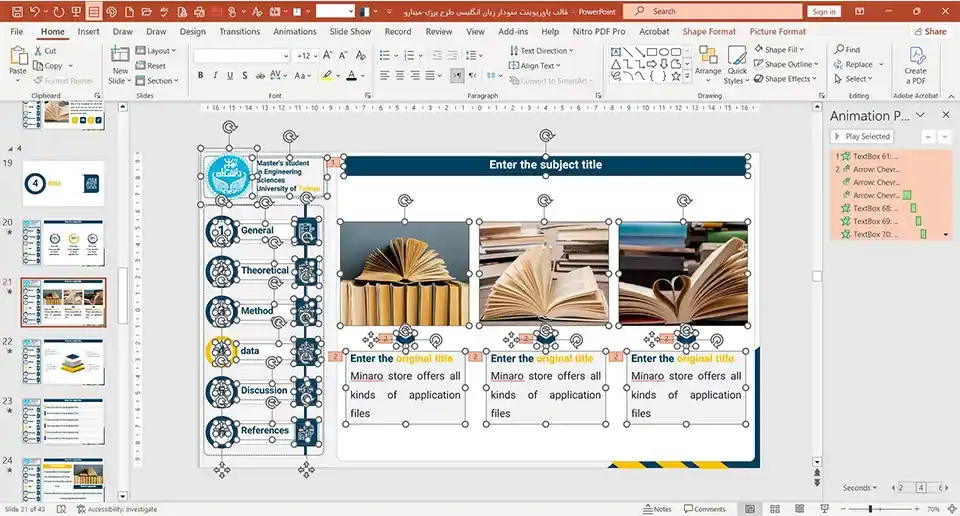Select slide 22 thumbnail
The image size is (960, 516).
coord(64,361)
